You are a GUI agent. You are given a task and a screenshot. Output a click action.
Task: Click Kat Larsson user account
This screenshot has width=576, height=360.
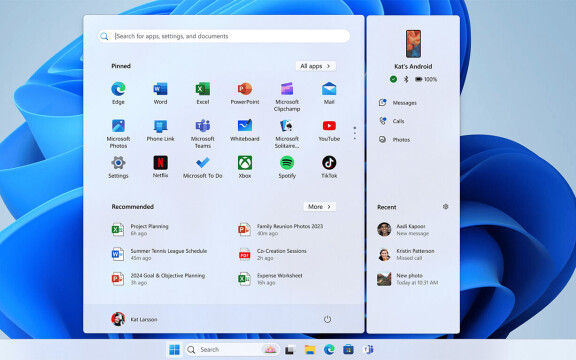tap(134, 319)
